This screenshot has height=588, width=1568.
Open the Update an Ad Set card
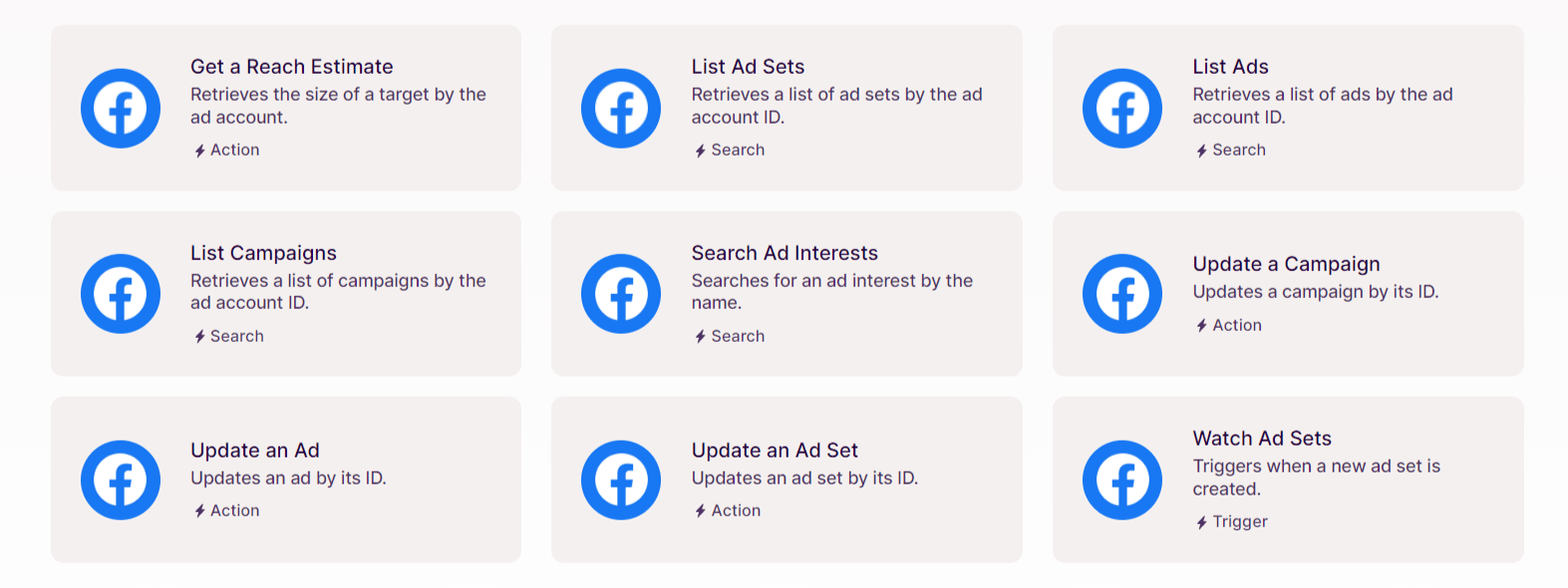[x=786, y=479]
